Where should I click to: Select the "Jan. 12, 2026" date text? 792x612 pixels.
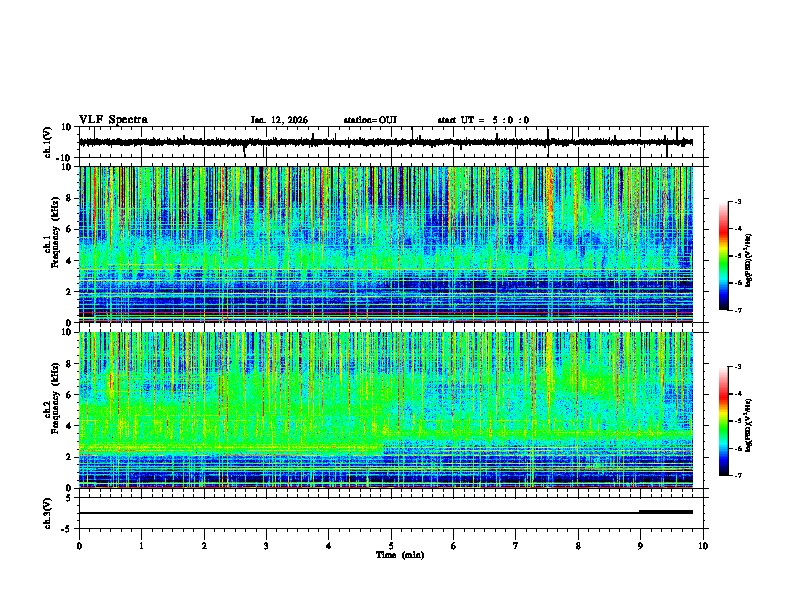click(x=279, y=120)
